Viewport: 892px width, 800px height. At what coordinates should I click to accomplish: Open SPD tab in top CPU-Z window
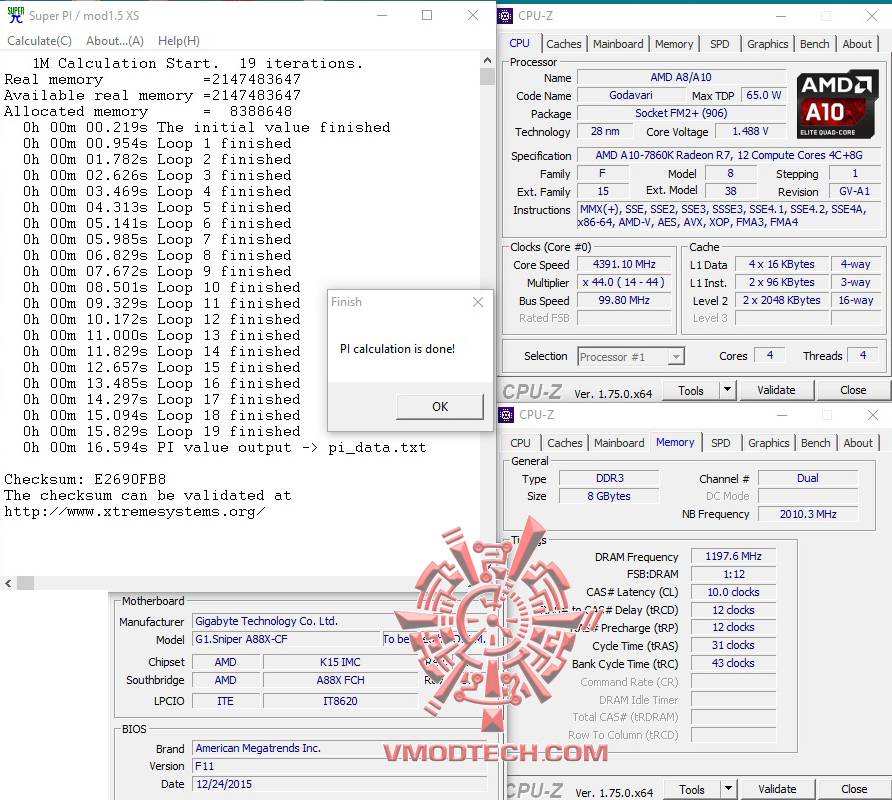point(720,44)
